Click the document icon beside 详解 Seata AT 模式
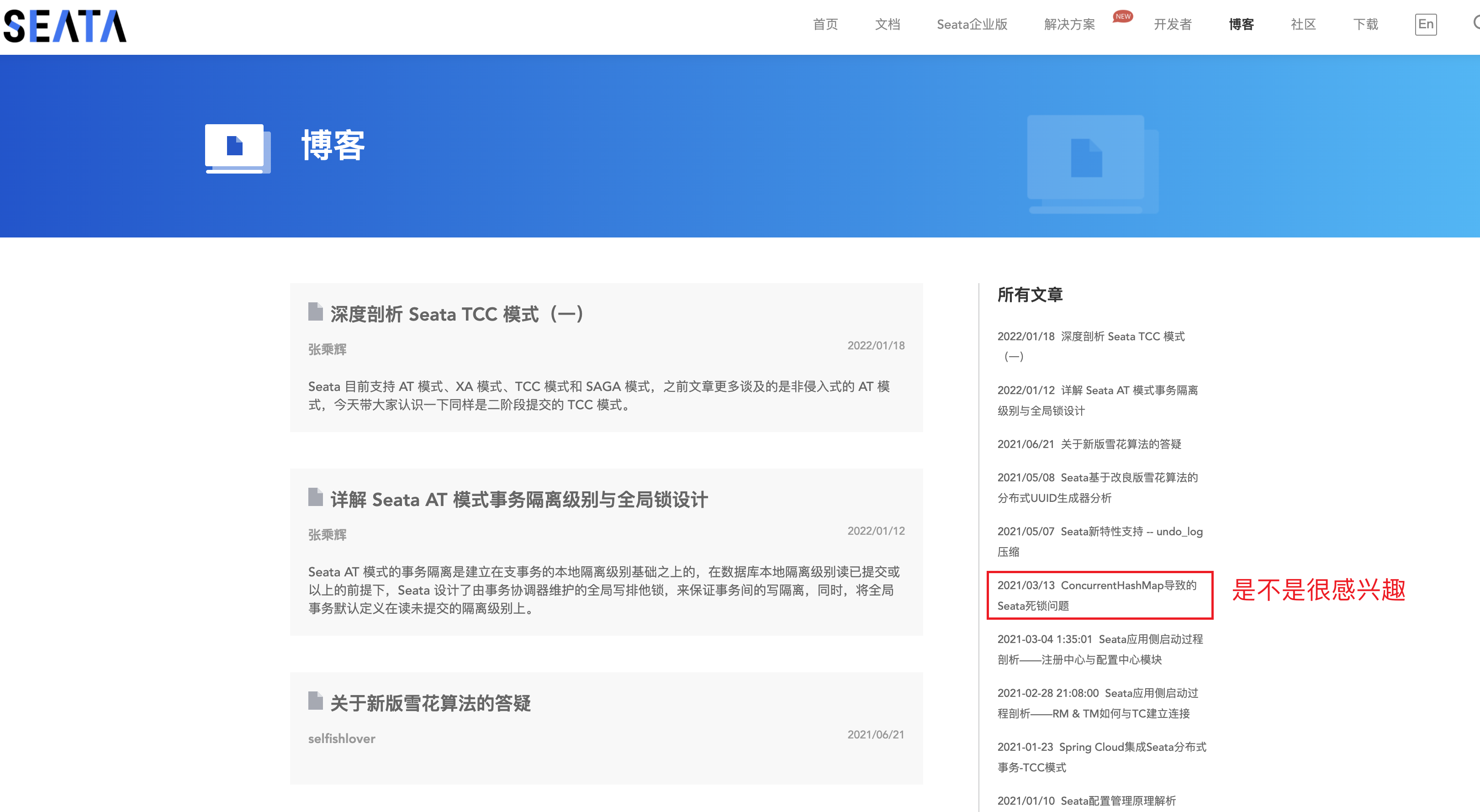The width and height of the screenshot is (1480, 812). click(316, 497)
